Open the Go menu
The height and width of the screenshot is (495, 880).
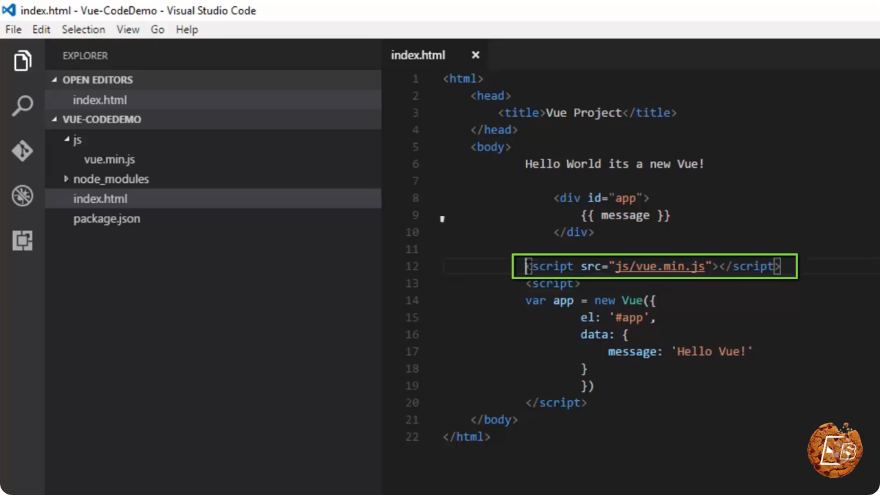tap(157, 30)
